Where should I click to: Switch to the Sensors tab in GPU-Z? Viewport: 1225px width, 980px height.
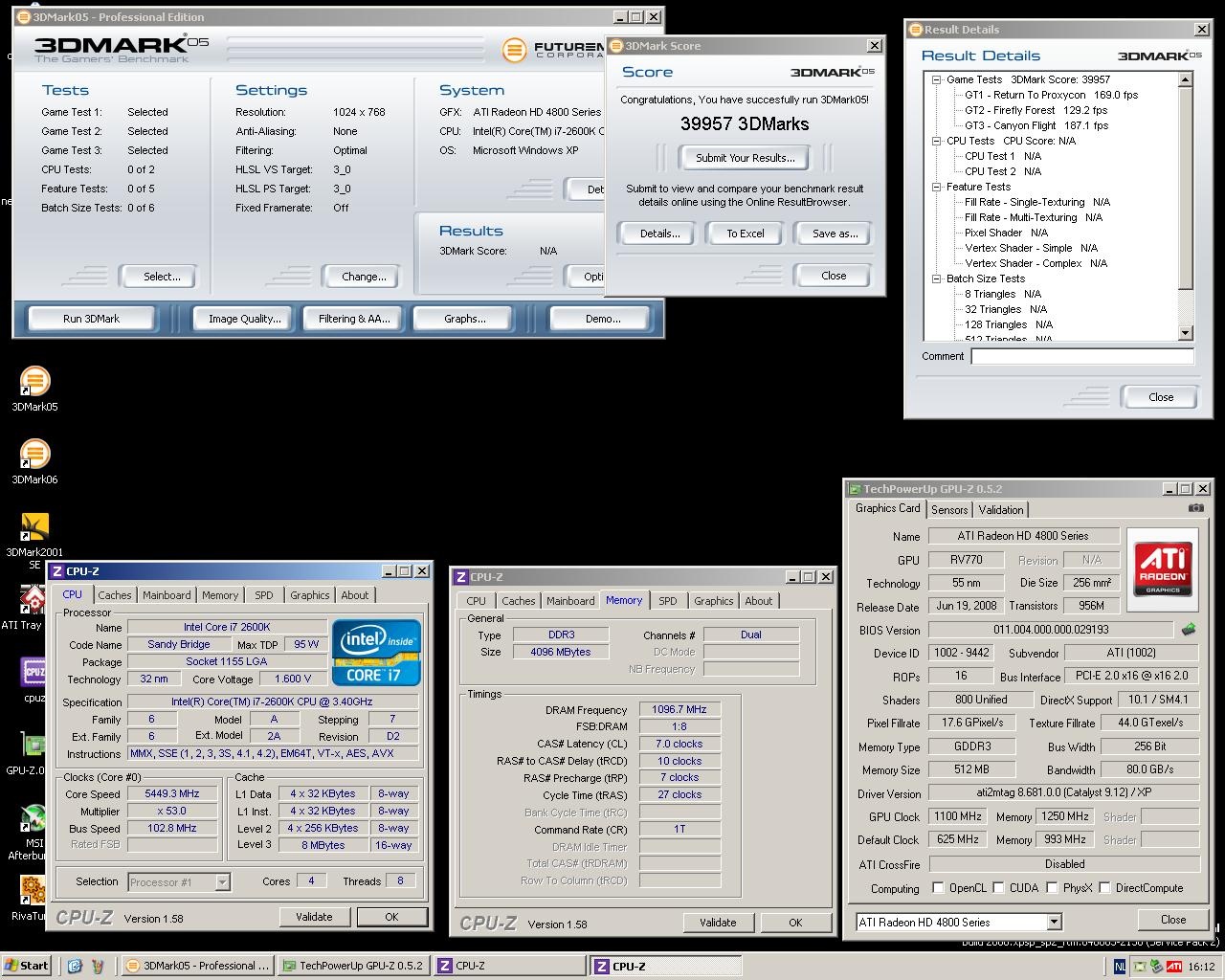click(949, 510)
